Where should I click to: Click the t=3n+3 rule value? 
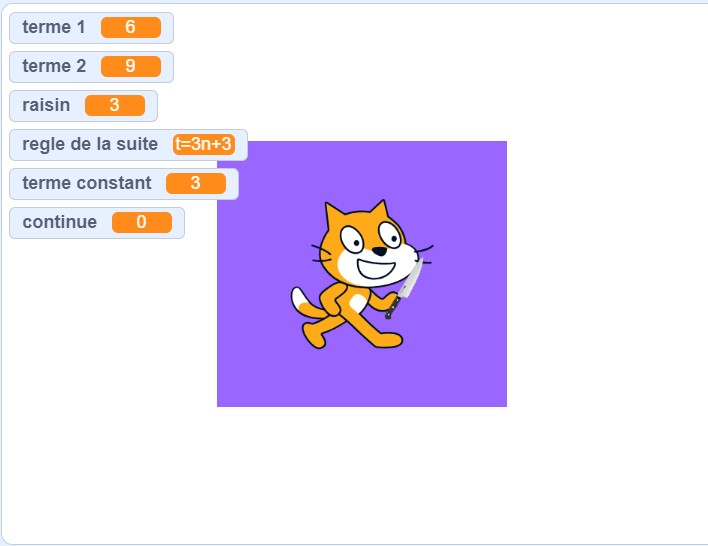[x=204, y=144]
